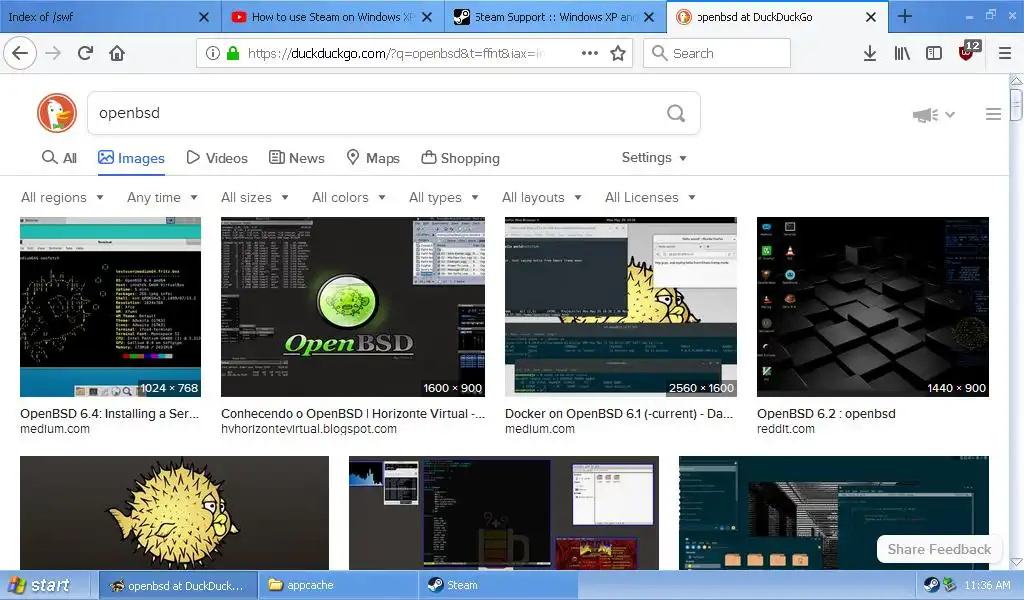Open the downloads arrow panel
This screenshot has height=600, width=1024.
pos(869,53)
